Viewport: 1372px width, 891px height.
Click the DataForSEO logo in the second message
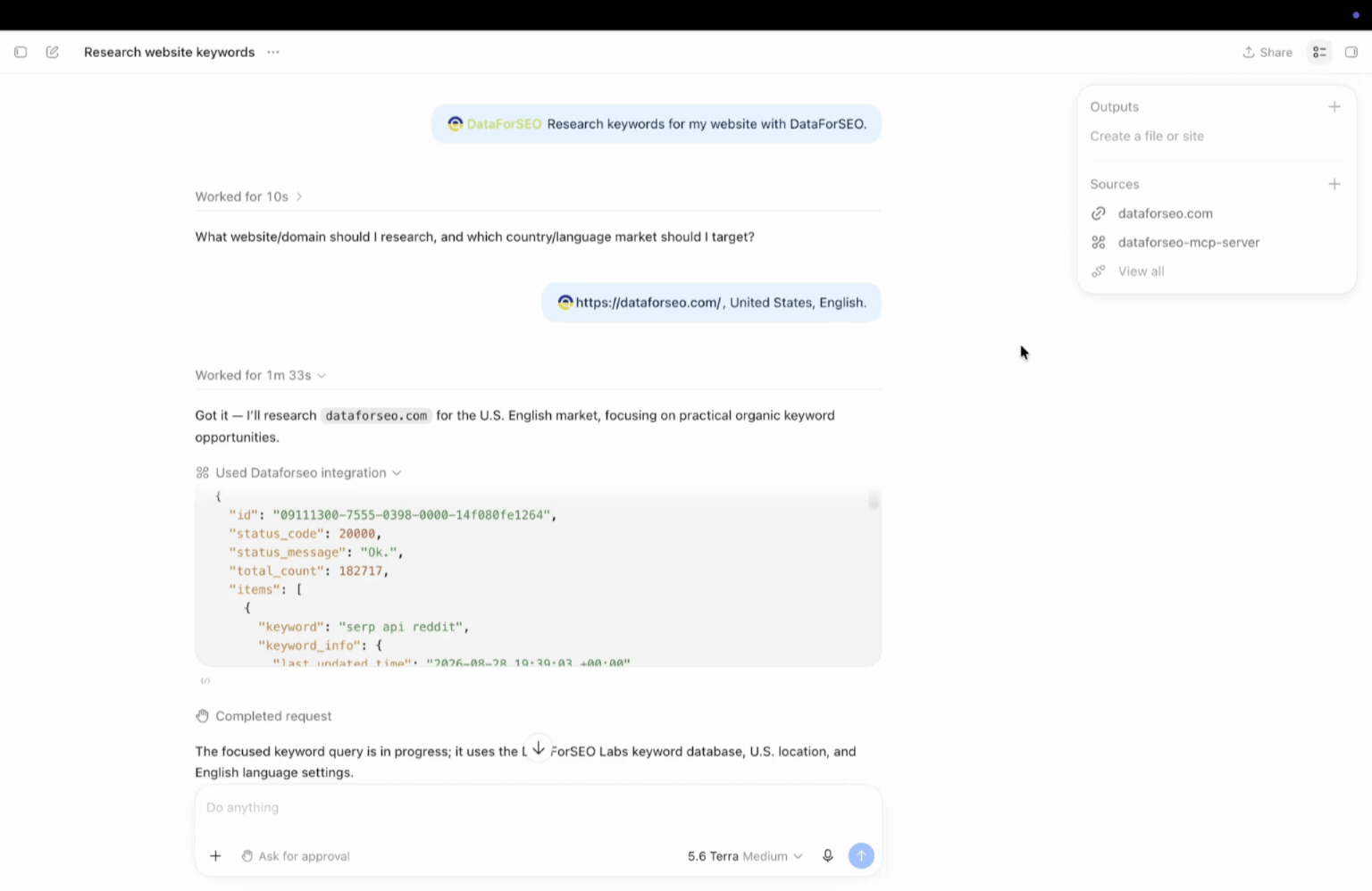click(565, 303)
